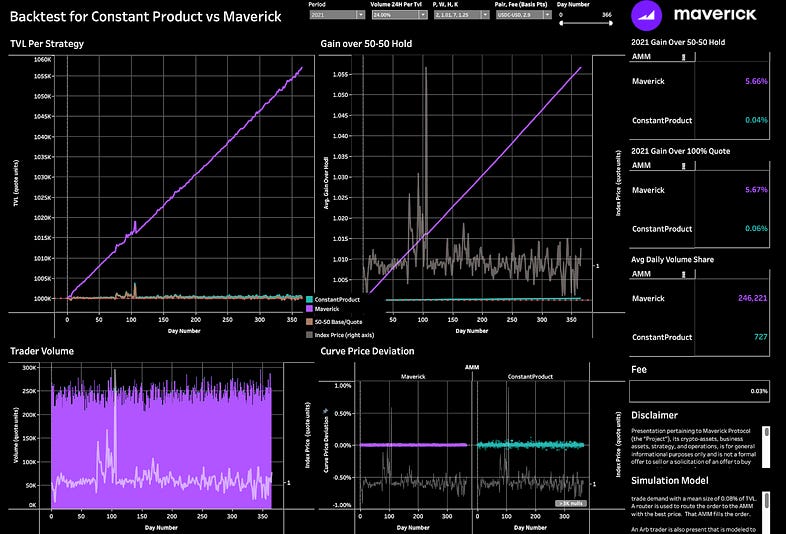786x534 pixels.
Task: Select the ConstantProduct 0.04% value
Action: (x=756, y=120)
